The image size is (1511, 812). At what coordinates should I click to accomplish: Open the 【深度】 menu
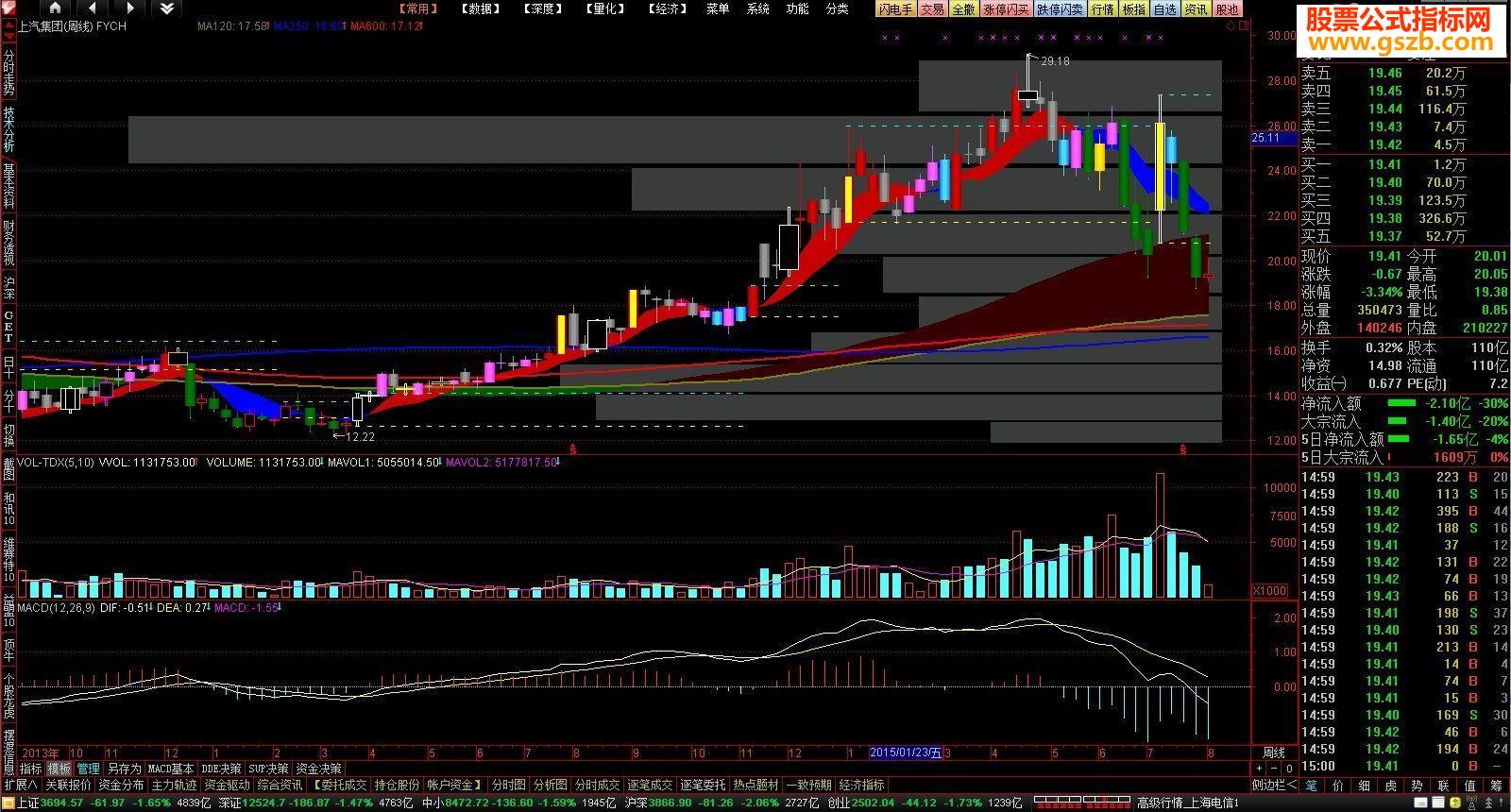coord(543,8)
